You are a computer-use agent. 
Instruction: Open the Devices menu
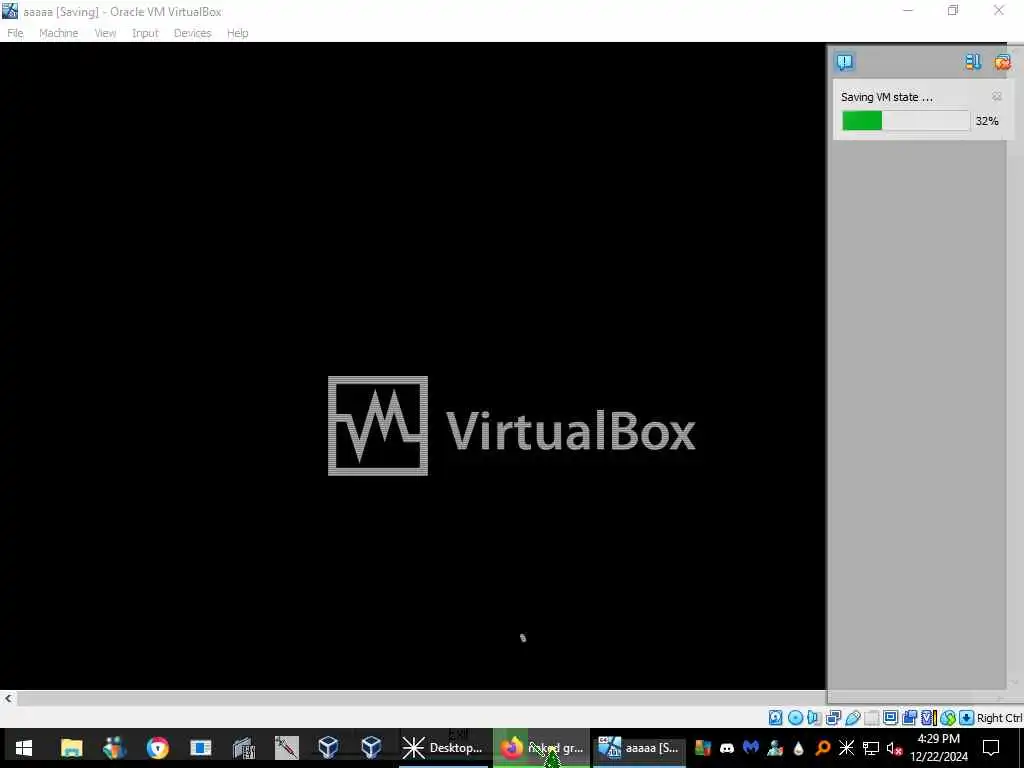pos(192,33)
